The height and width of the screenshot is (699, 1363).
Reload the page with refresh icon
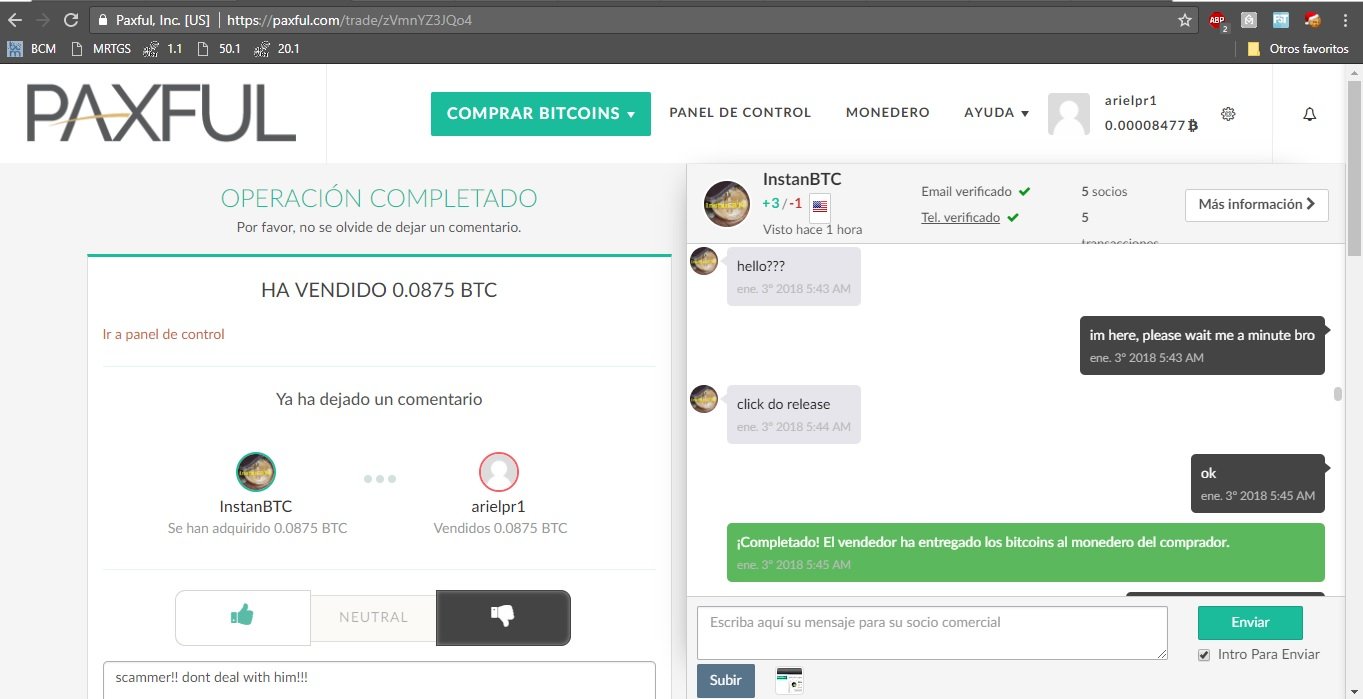tap(71, 19)
